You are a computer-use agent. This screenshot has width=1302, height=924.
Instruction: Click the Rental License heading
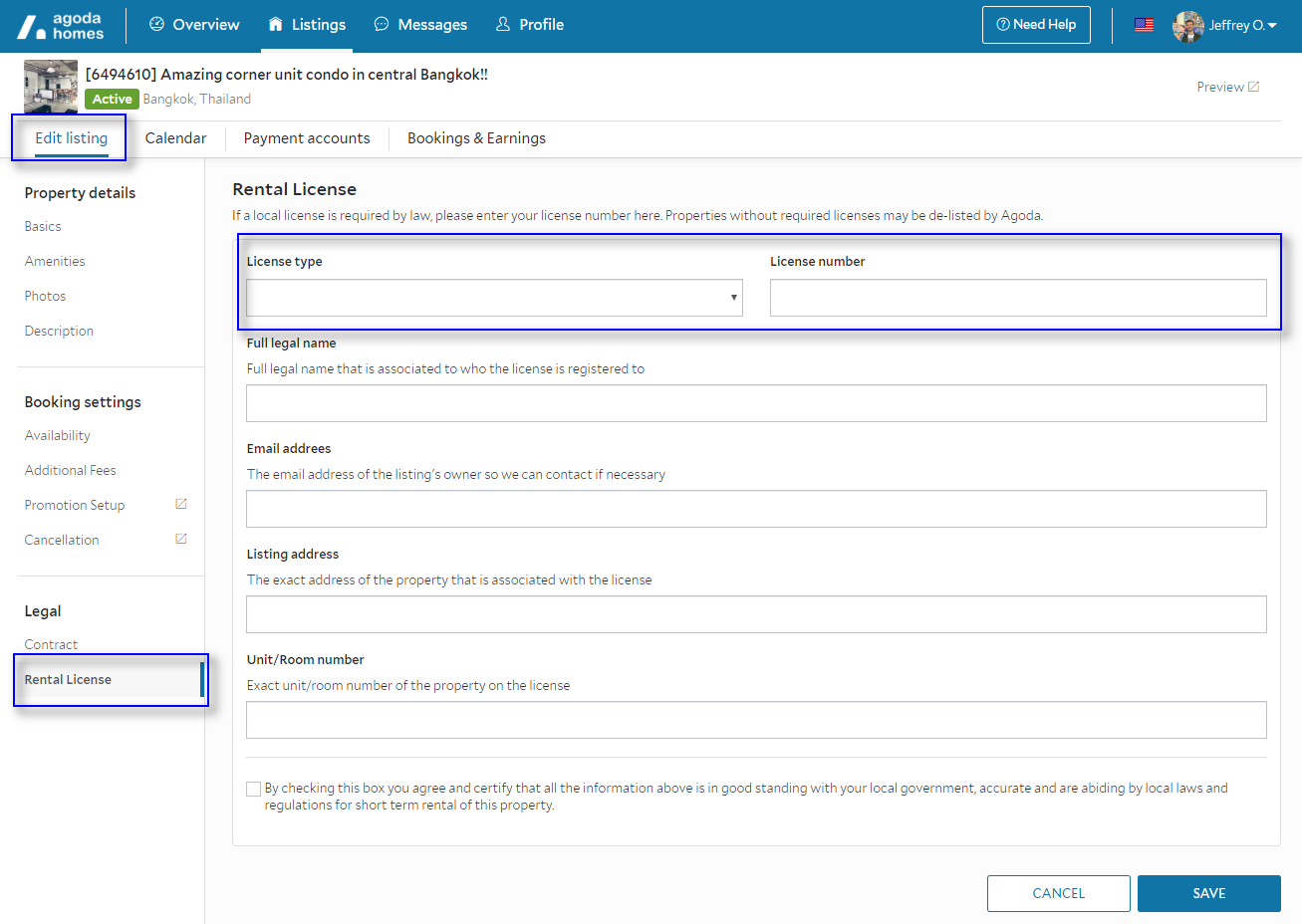tap(295, 189)
